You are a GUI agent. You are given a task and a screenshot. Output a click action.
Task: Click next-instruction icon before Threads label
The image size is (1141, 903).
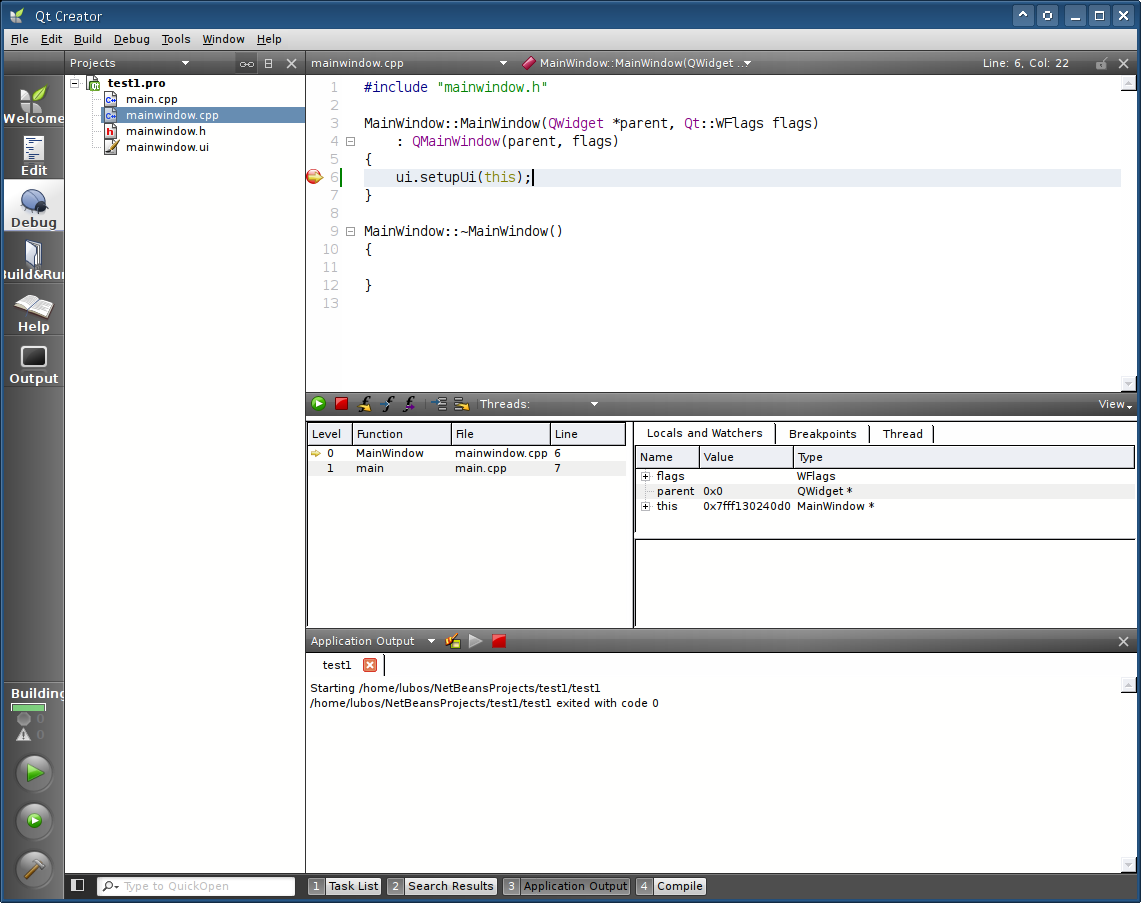pos(461,404)
